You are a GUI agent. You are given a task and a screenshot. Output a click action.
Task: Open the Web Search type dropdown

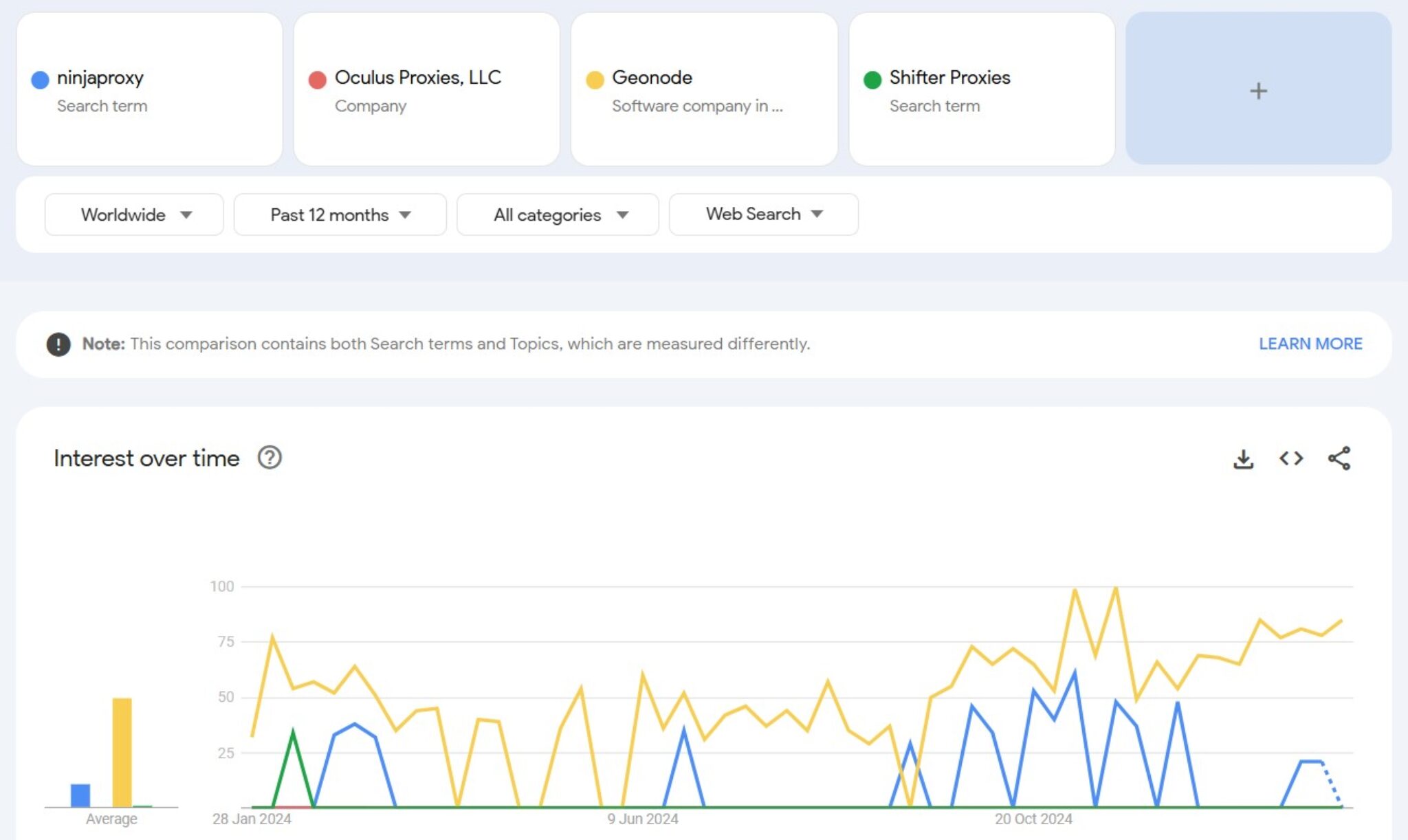[x=762, y=214]
